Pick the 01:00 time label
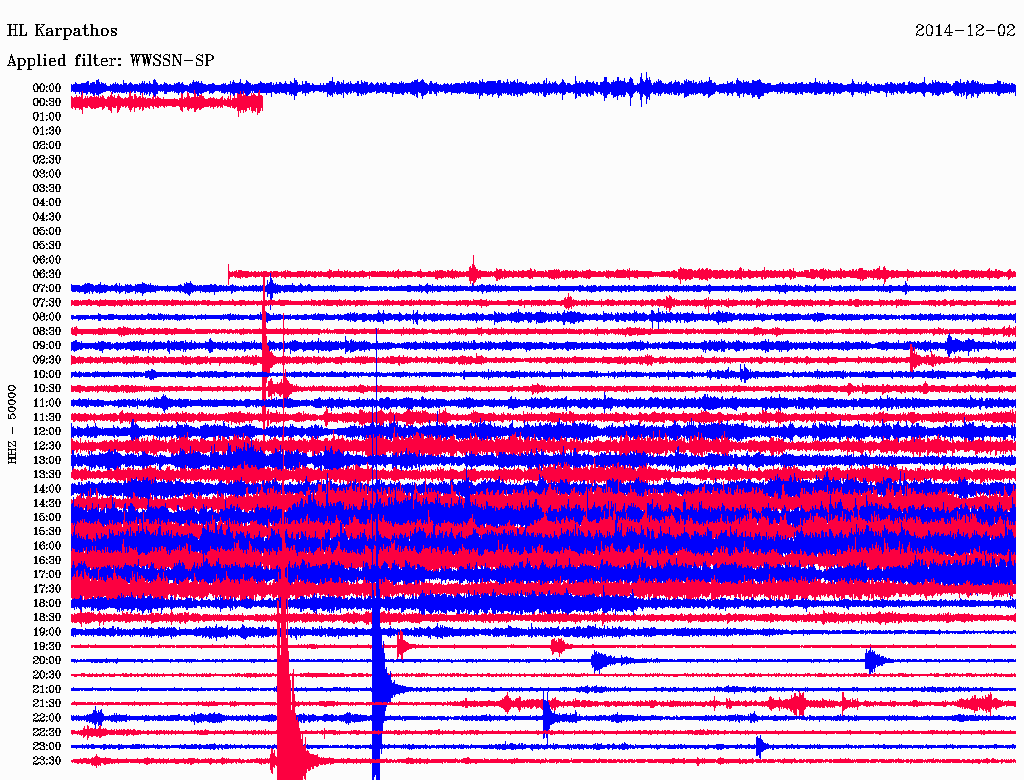Image resolution: width=1024 pixels, height=780 pixels. click(47, 117)
